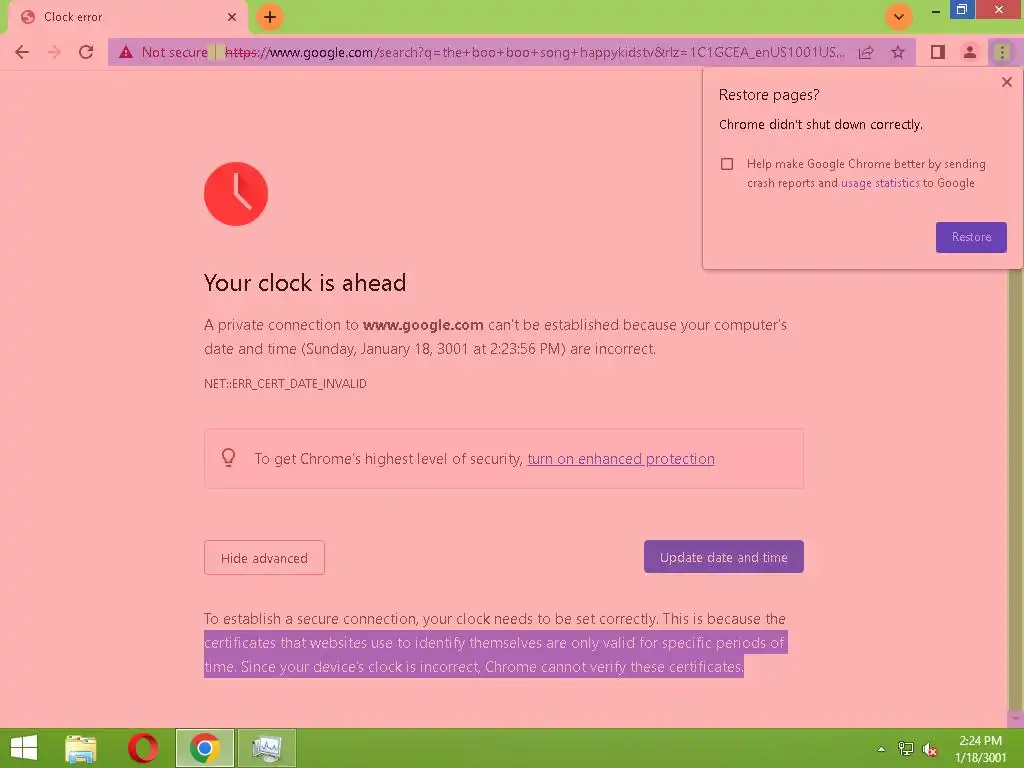Dismiss the Restore pages popup
This screenshot has width=1024, height=768.
pos(1006,82)
